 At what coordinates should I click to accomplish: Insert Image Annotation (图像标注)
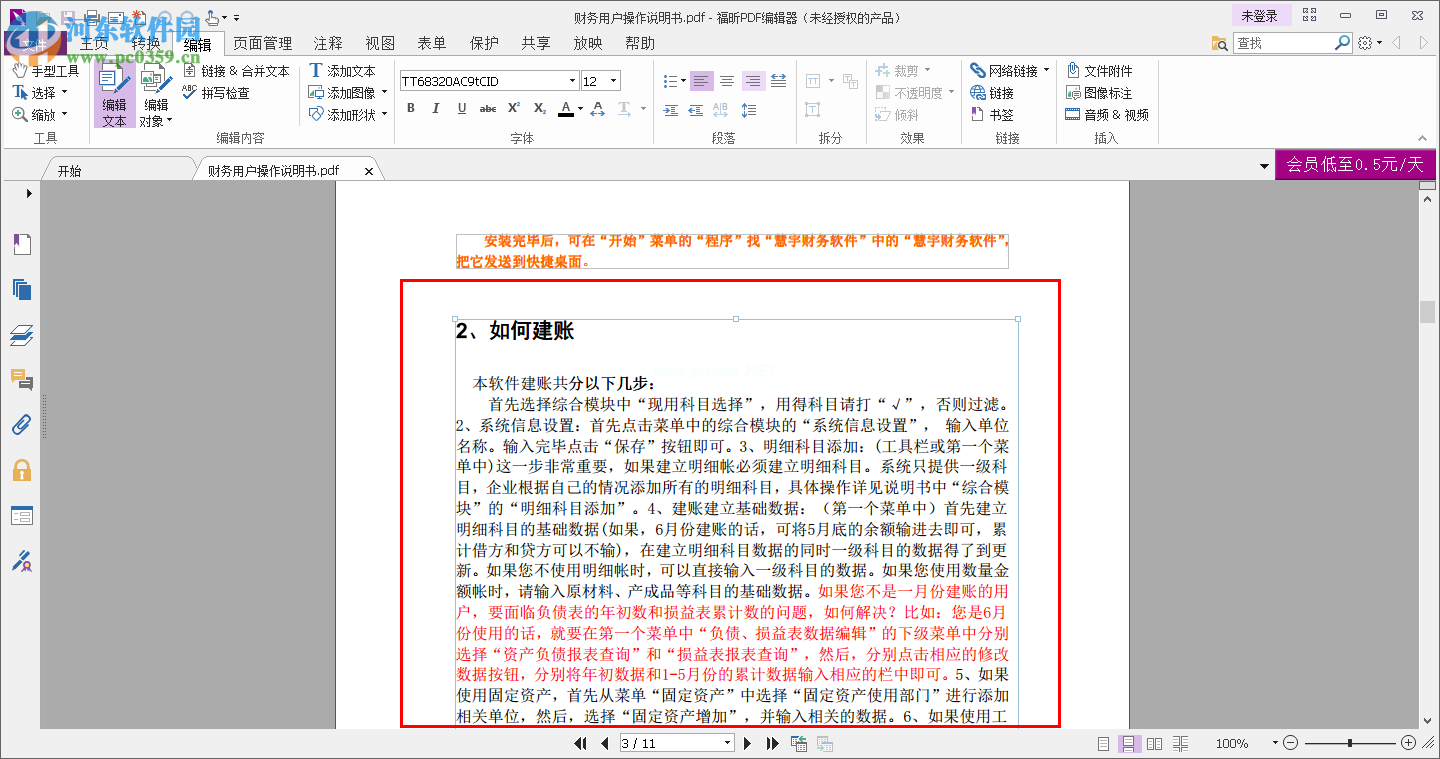coord(1099,93)
